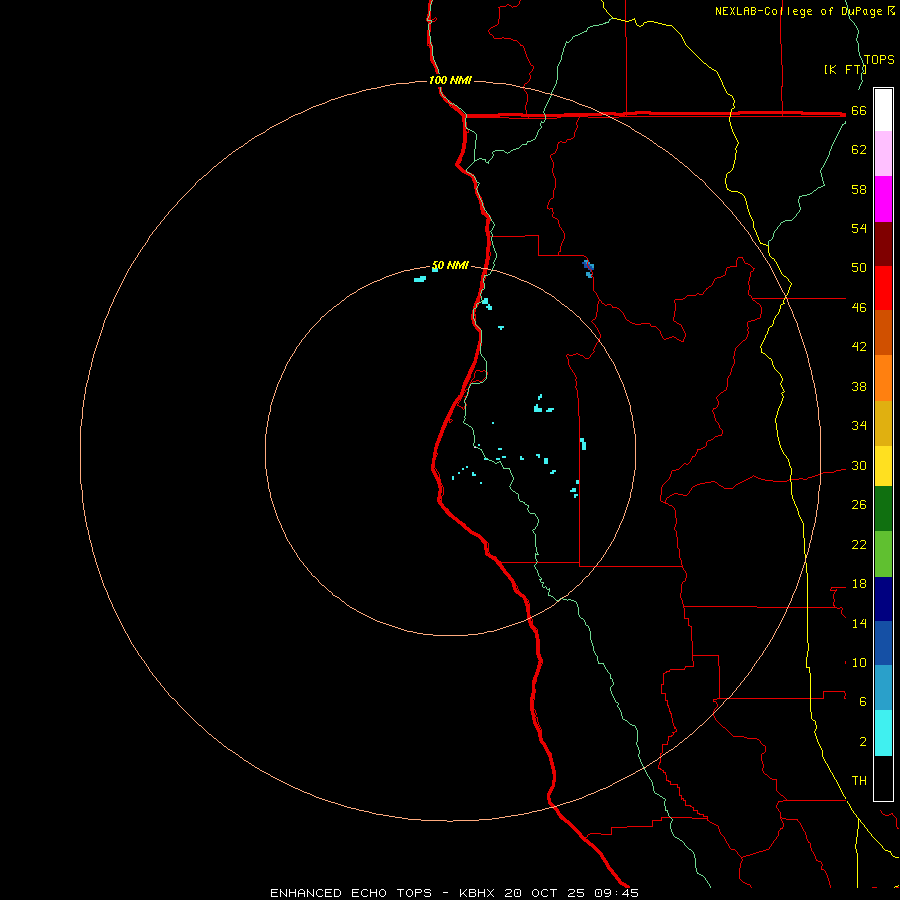Click the navy blue legend swatch
The image size is (900, 900).
[x=883, y=598]
